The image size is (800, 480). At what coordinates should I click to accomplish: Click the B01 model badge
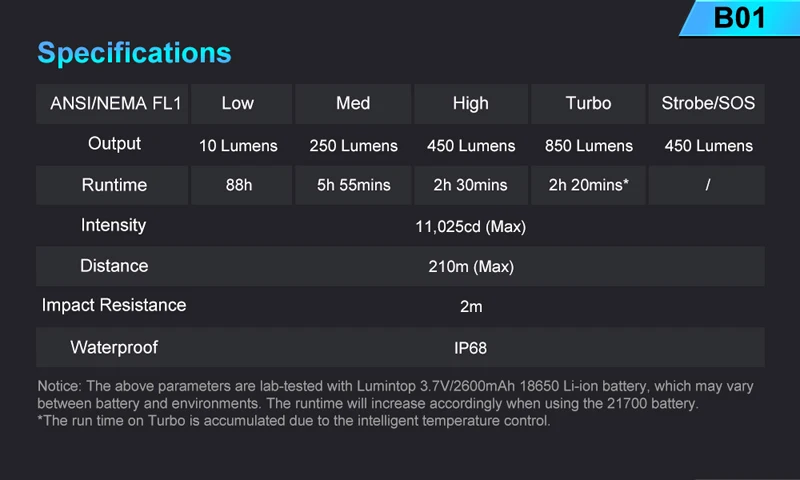(739, 18)
